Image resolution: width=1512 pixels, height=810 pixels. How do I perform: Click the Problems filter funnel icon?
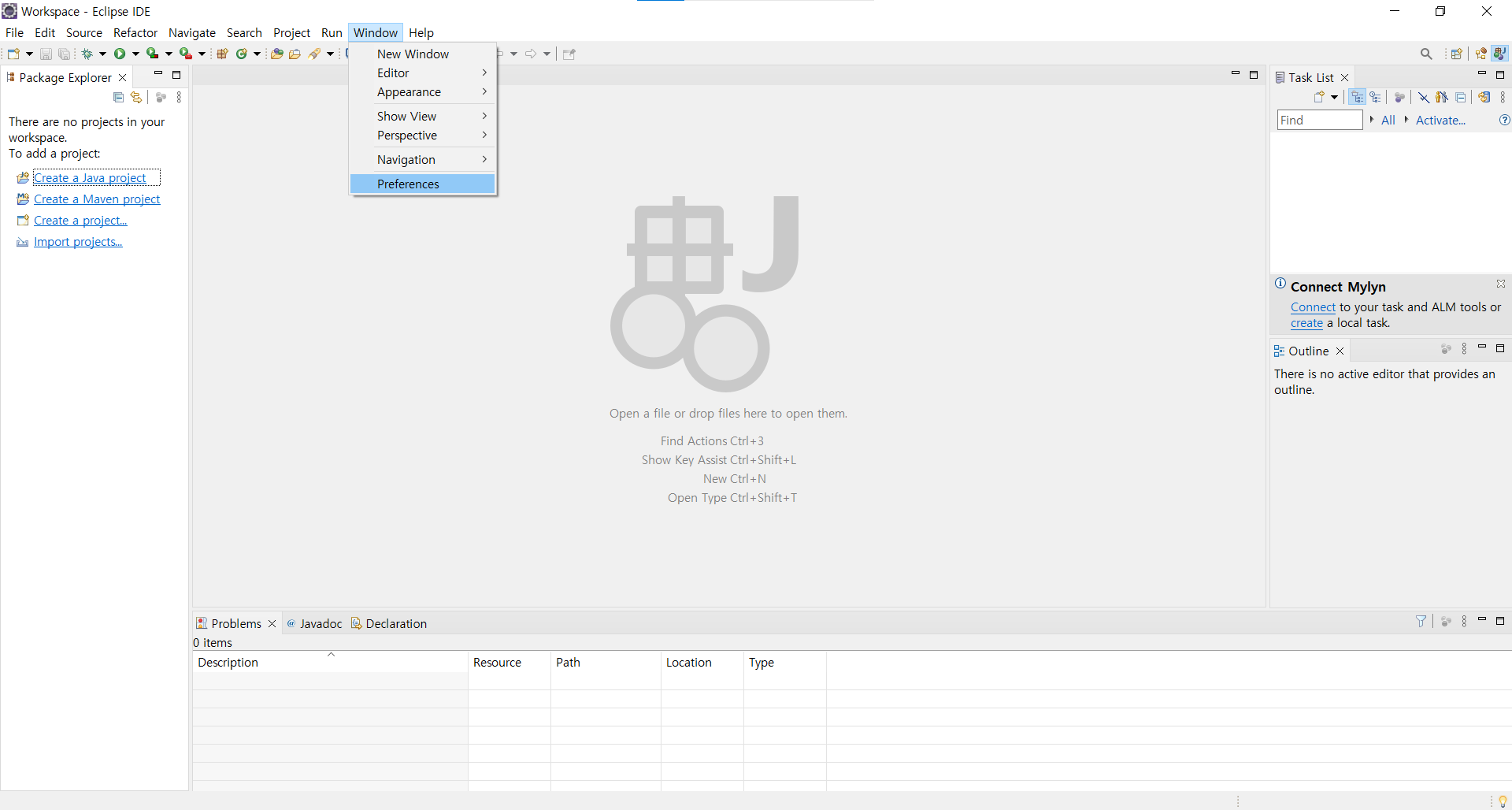pos(1421,622)
